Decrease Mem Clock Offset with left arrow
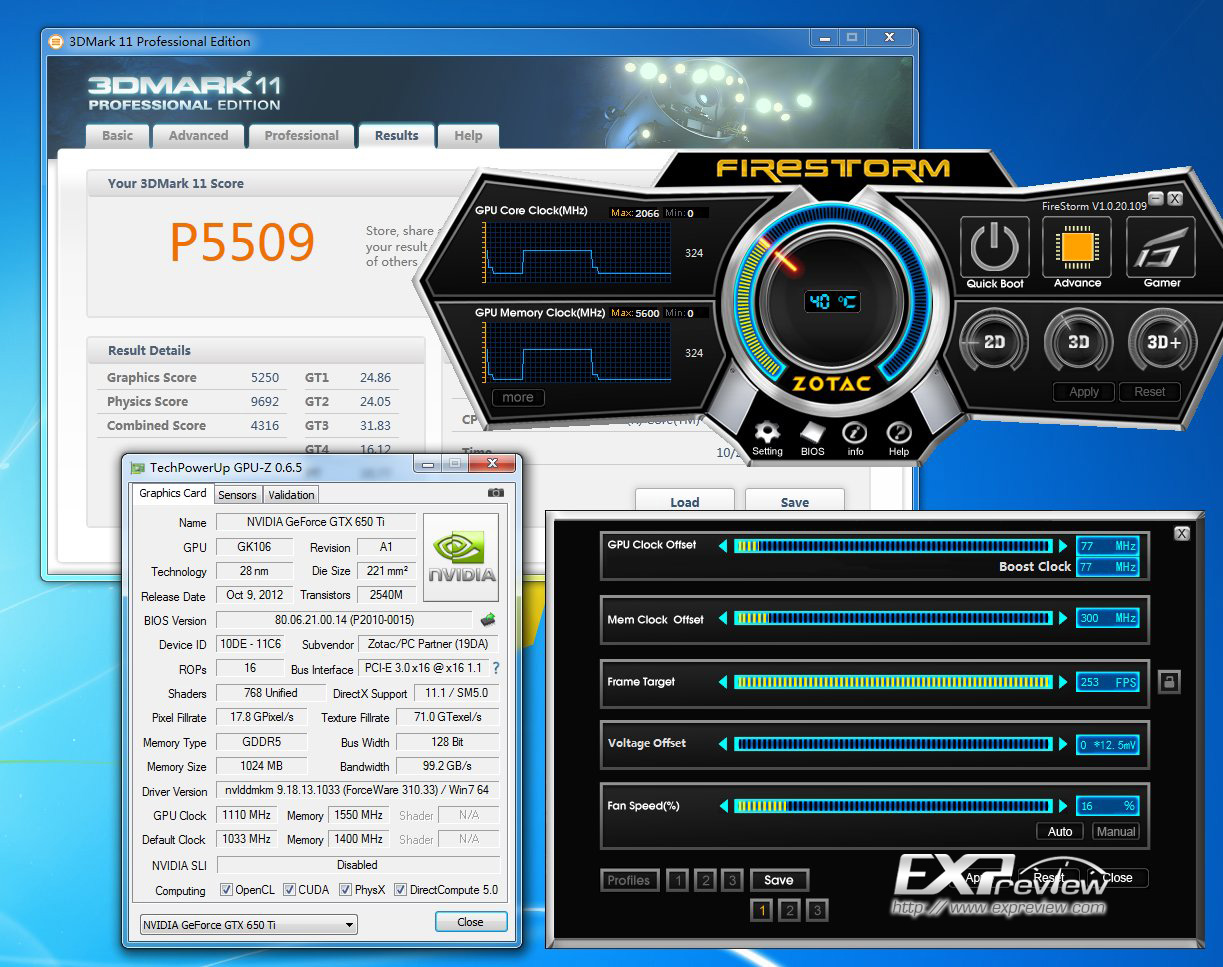 723,619
